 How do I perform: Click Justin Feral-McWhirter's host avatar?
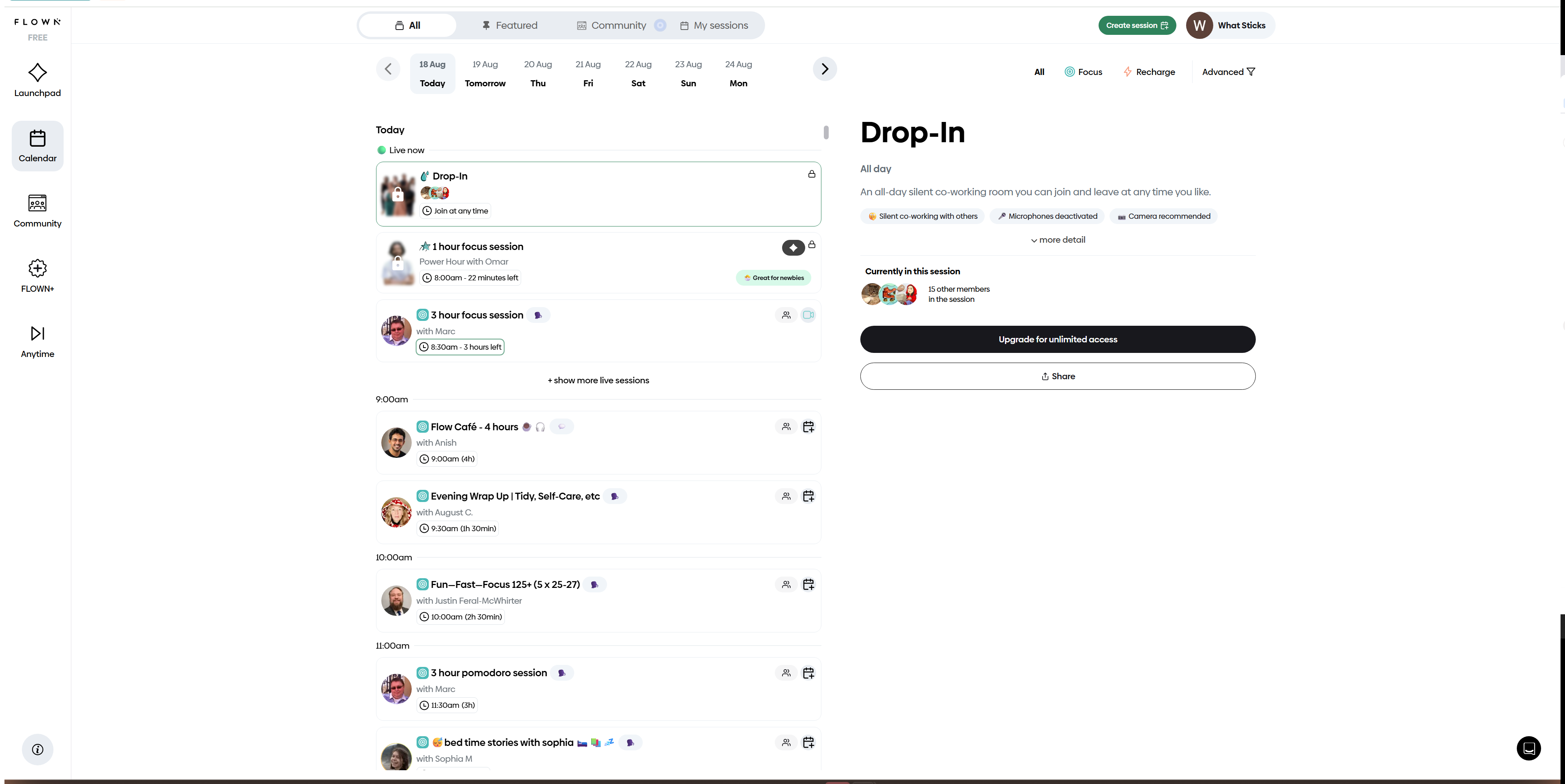(396, 600)
